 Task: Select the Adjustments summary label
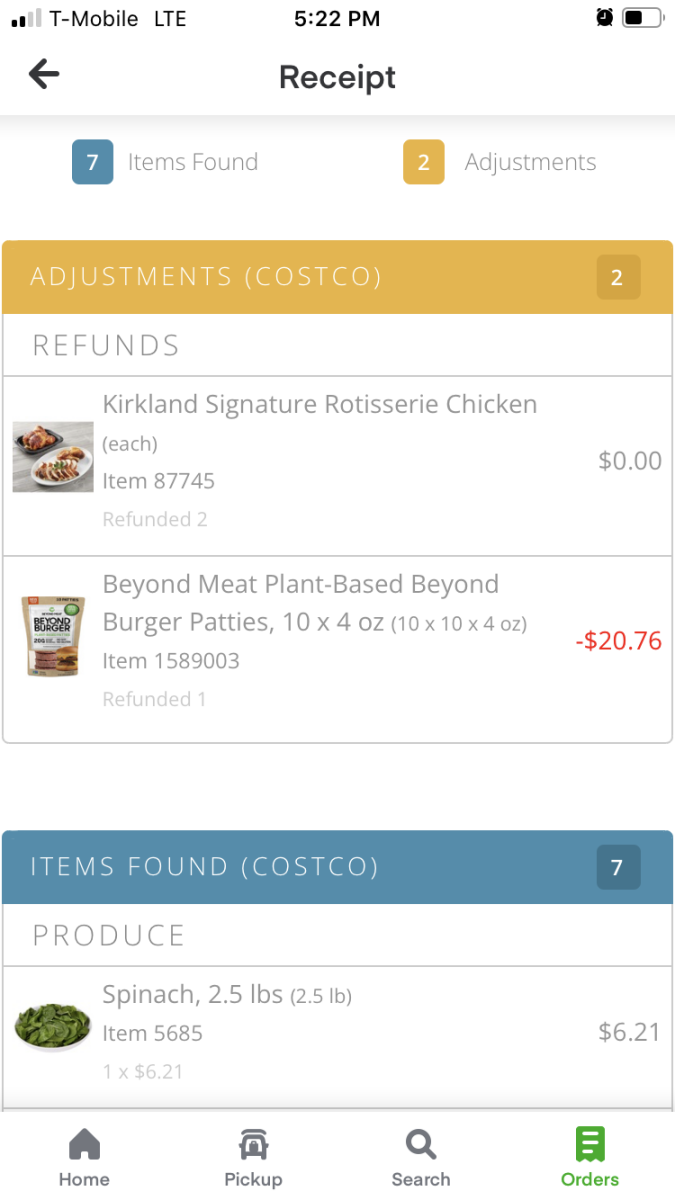coord(530,162)
